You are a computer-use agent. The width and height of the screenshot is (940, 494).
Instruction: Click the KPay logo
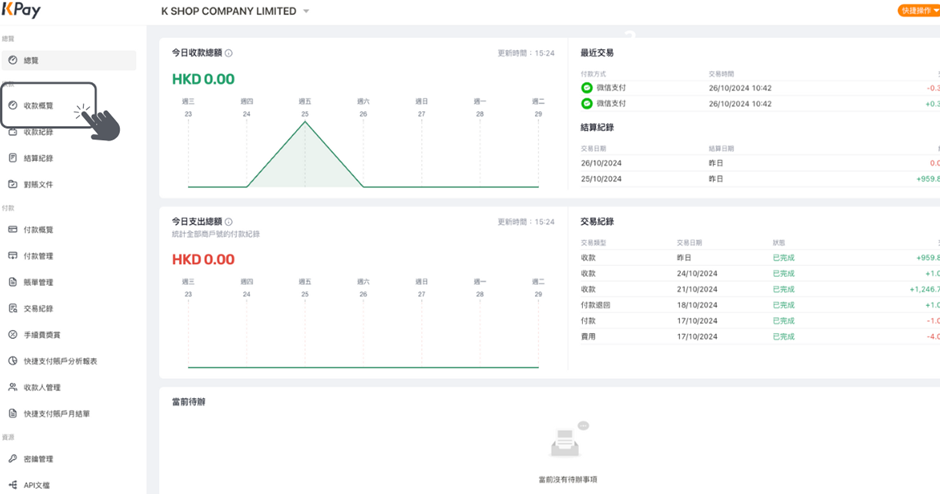[21, 10]
